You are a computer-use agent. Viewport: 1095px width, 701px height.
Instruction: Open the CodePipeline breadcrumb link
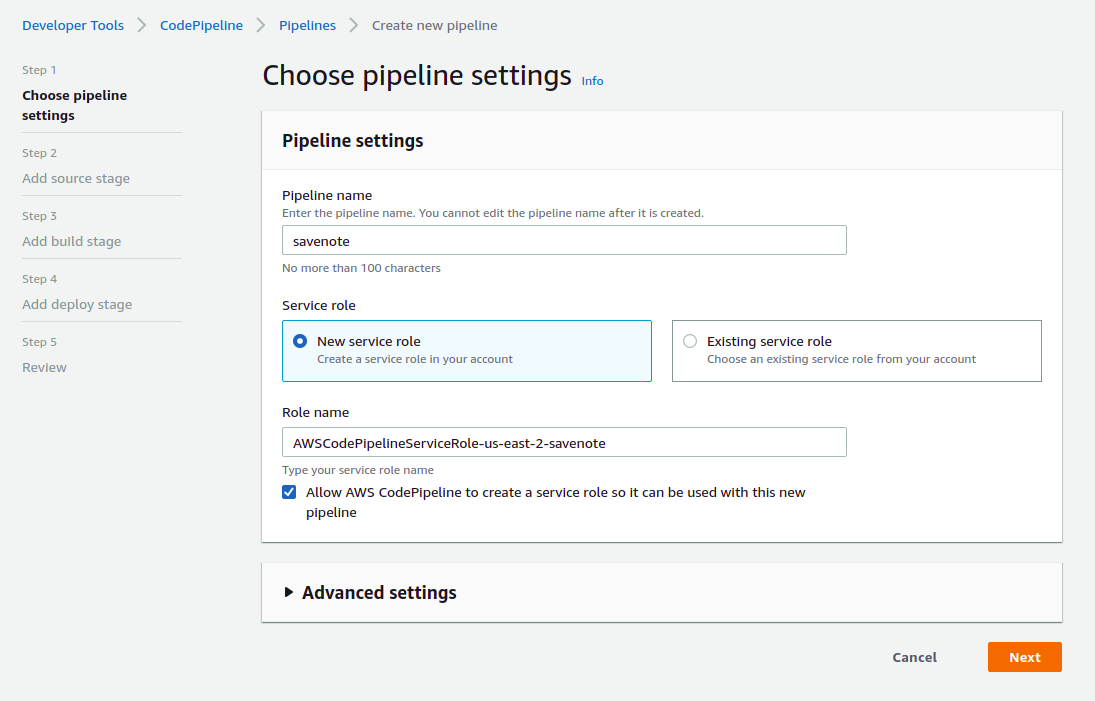coord(201,25)
